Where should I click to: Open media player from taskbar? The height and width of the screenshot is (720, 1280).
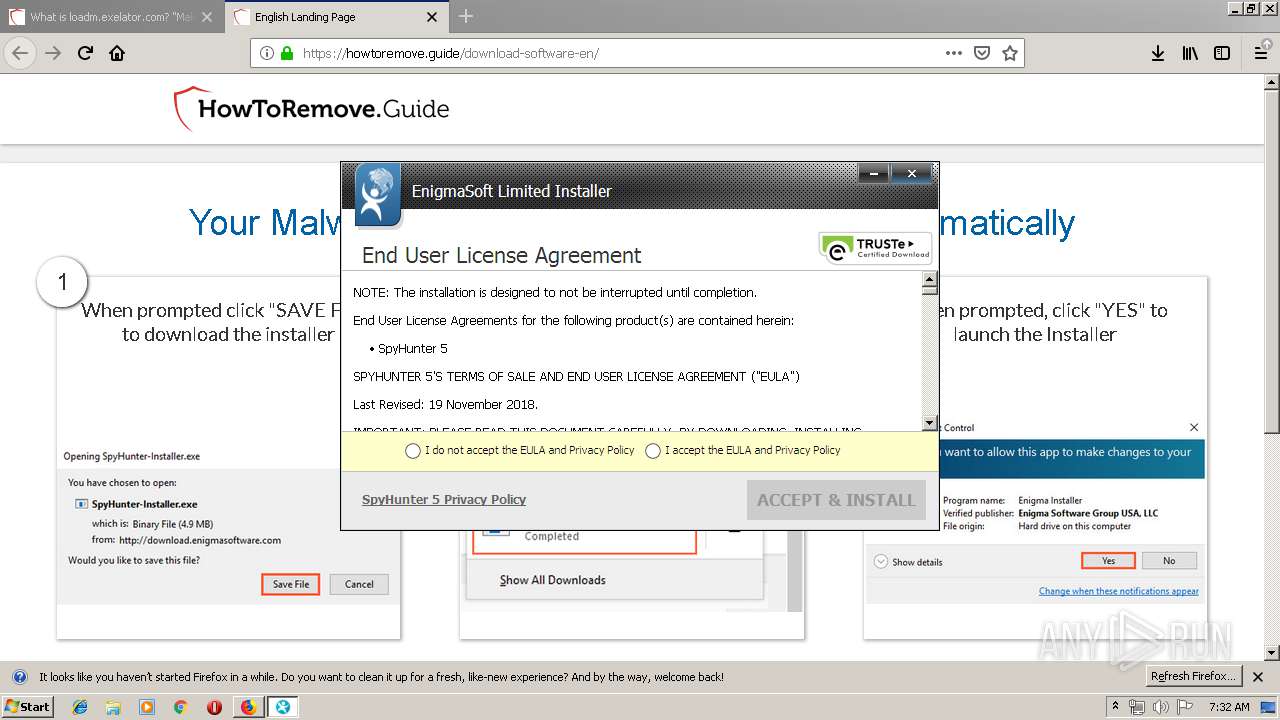147,707
